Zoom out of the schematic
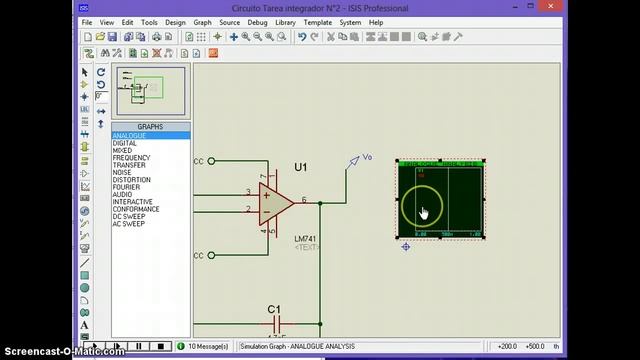The image size is (640, 360). (258, 37)
